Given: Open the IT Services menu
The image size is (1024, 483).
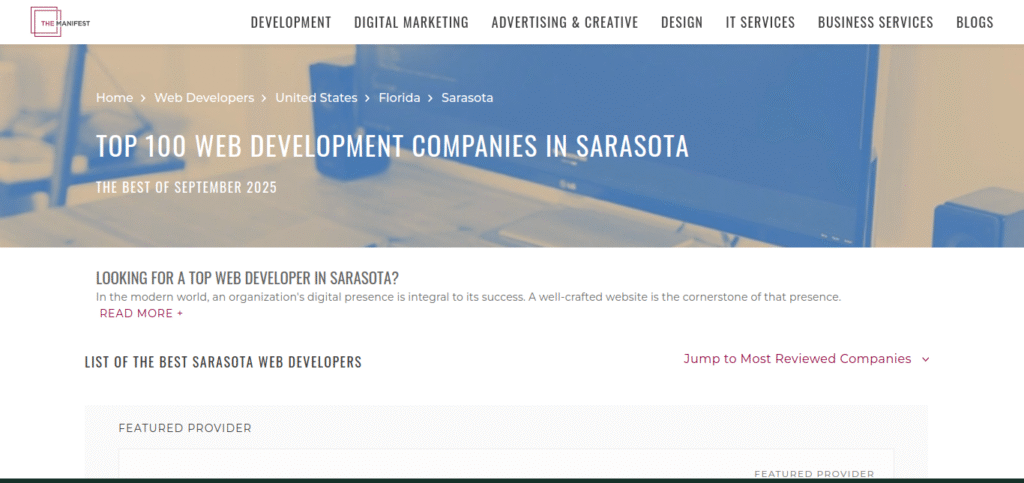Looking at the screenshot, I should [x=760, y=22].
